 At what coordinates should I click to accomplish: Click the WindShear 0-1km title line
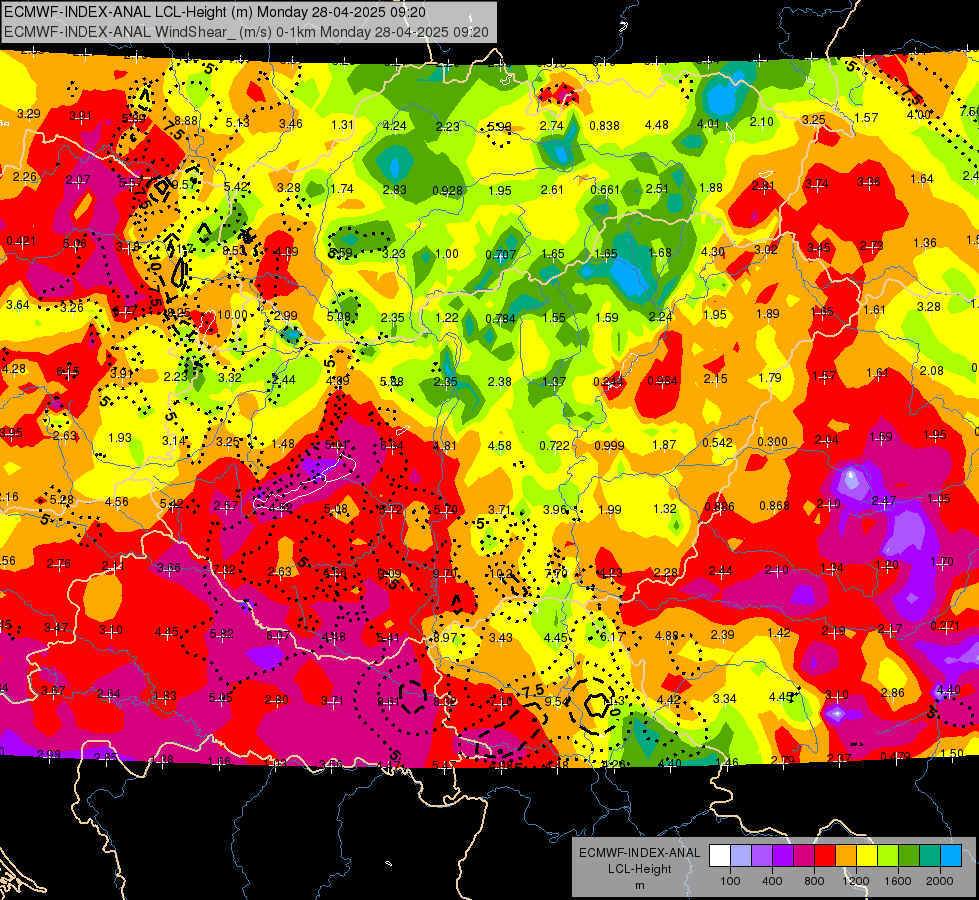click(246, 32)
